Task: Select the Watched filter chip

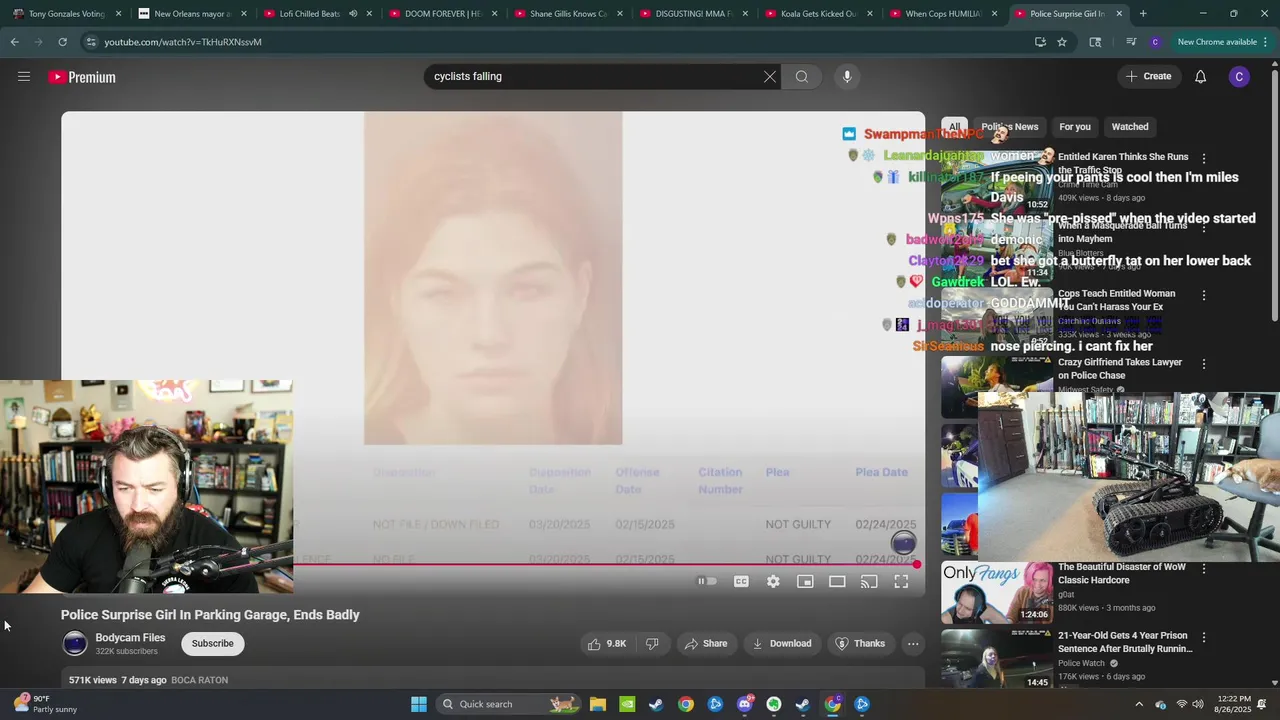Action: (x=1130, y=127)
